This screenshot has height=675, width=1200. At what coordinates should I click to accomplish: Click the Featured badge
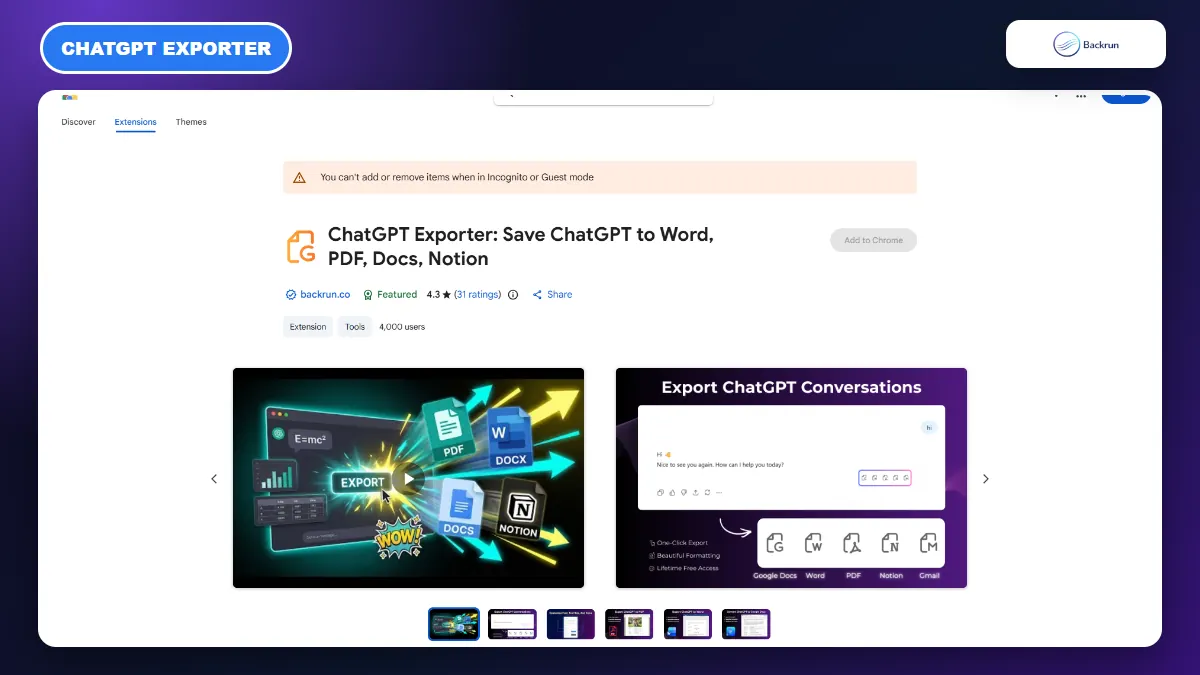point(390,295)
